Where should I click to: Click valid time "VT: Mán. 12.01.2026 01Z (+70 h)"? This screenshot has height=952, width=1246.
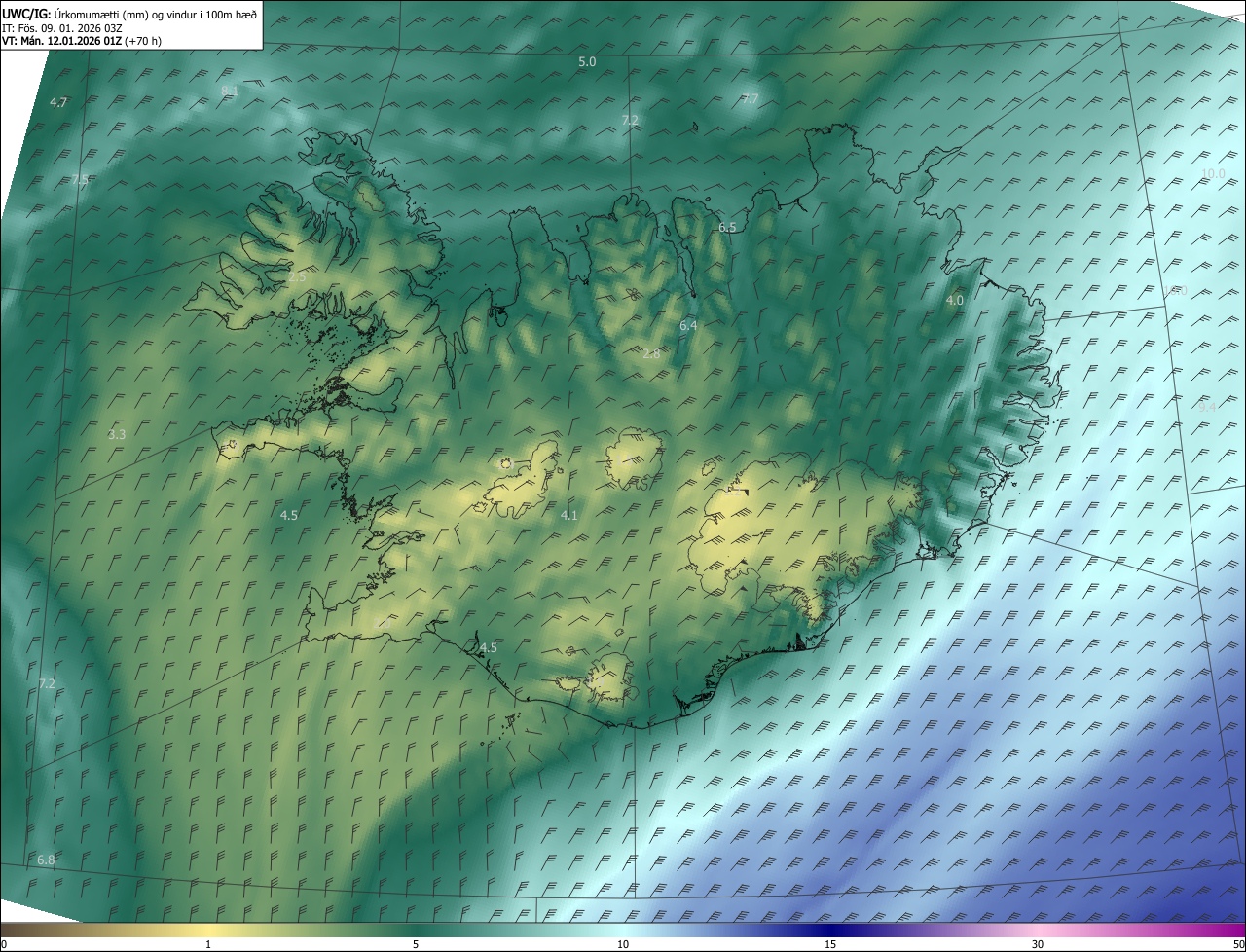(x=82, y=41)
